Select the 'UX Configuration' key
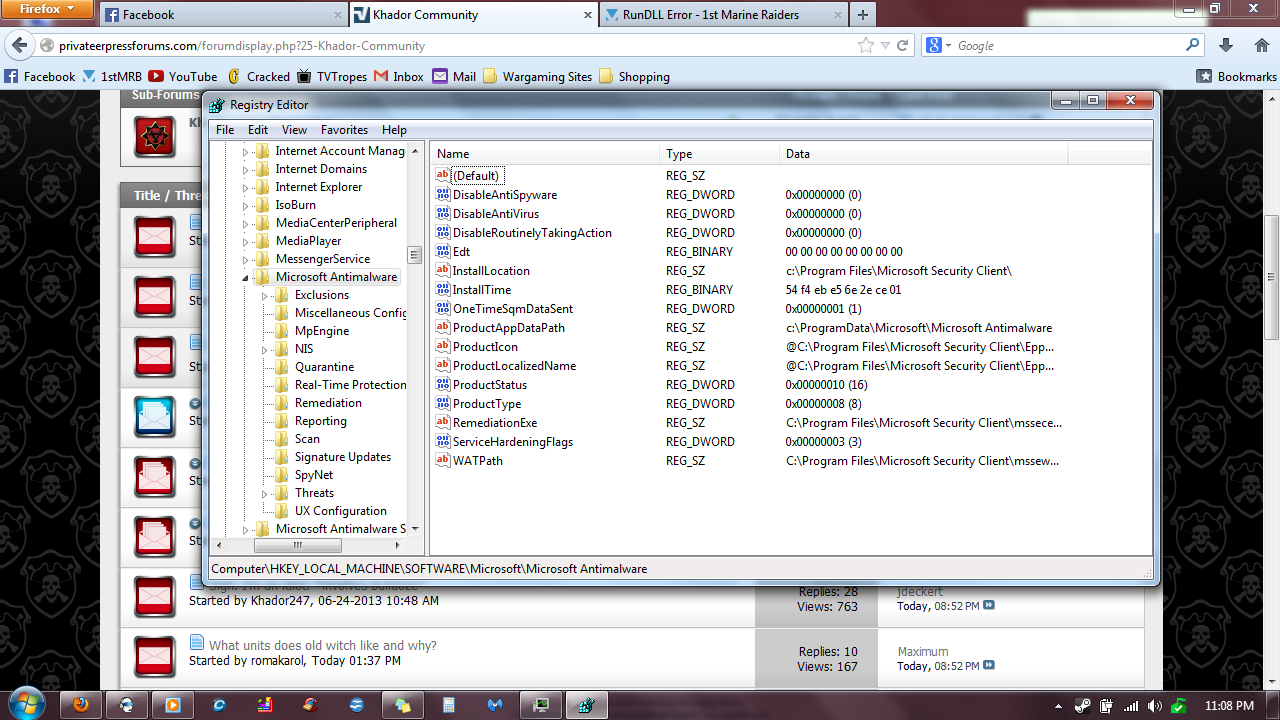 341,511
